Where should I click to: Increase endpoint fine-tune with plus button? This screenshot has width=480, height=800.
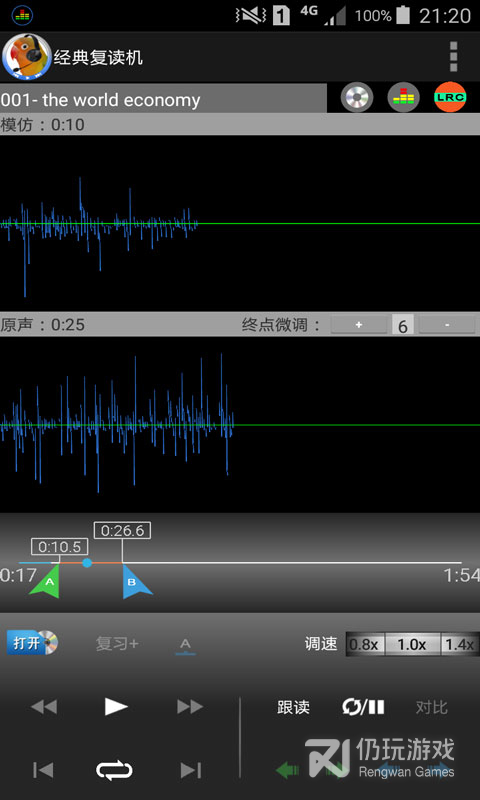pos(359,325)
